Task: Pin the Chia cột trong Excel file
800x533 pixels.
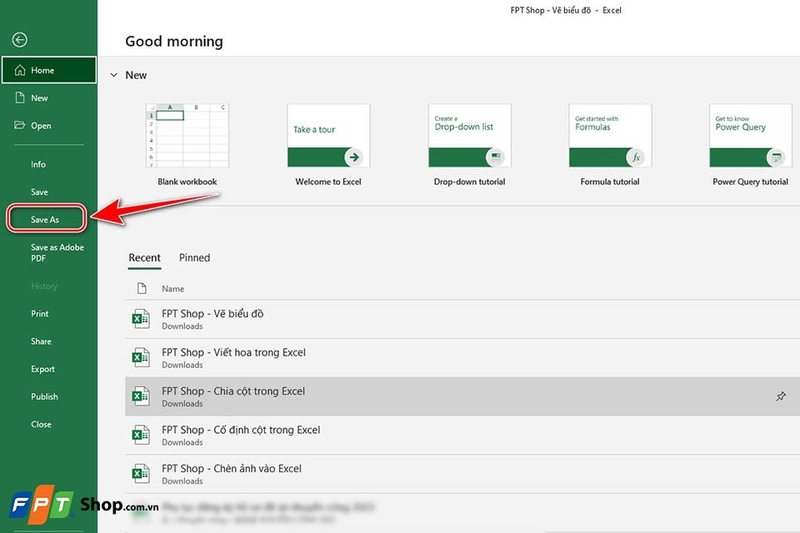Action: click(781, 396)
